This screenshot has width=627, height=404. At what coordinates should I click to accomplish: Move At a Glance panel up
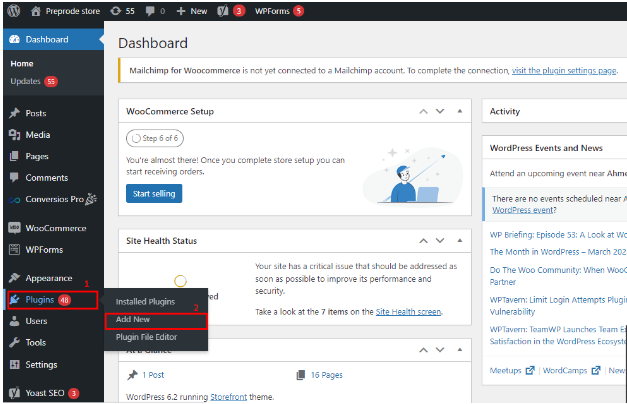(423, 350)
